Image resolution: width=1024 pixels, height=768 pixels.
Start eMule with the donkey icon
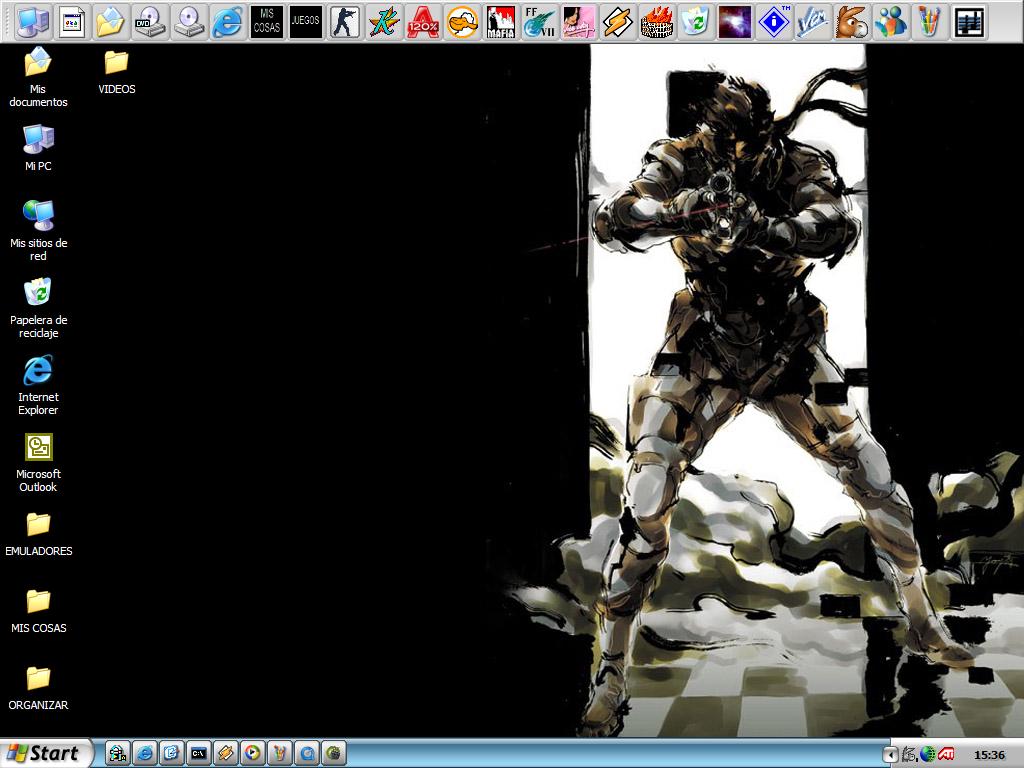coord(851,21)
